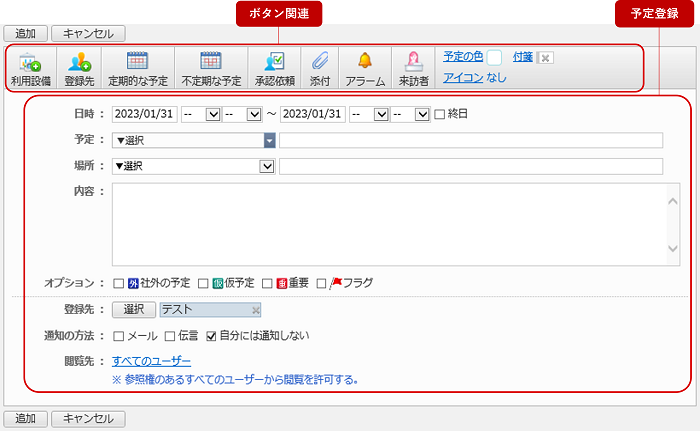
Task: Enable 伝言 notification checkbox
Action: point(170,336)
